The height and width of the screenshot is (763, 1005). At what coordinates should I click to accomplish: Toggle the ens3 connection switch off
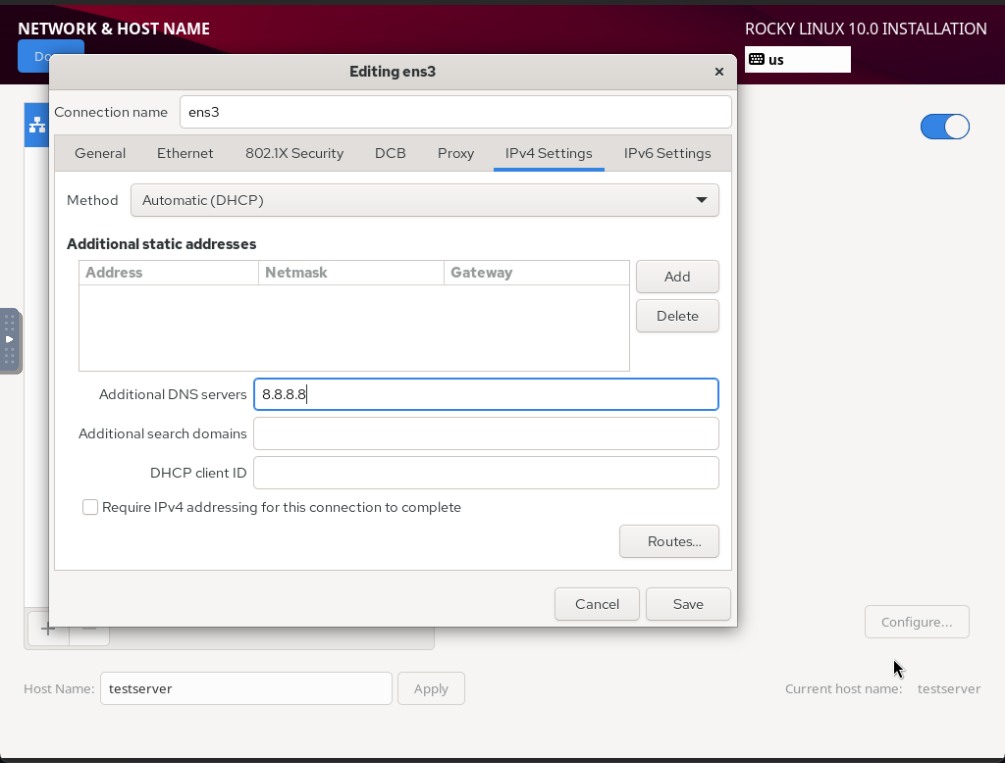(x=945, y=126)
